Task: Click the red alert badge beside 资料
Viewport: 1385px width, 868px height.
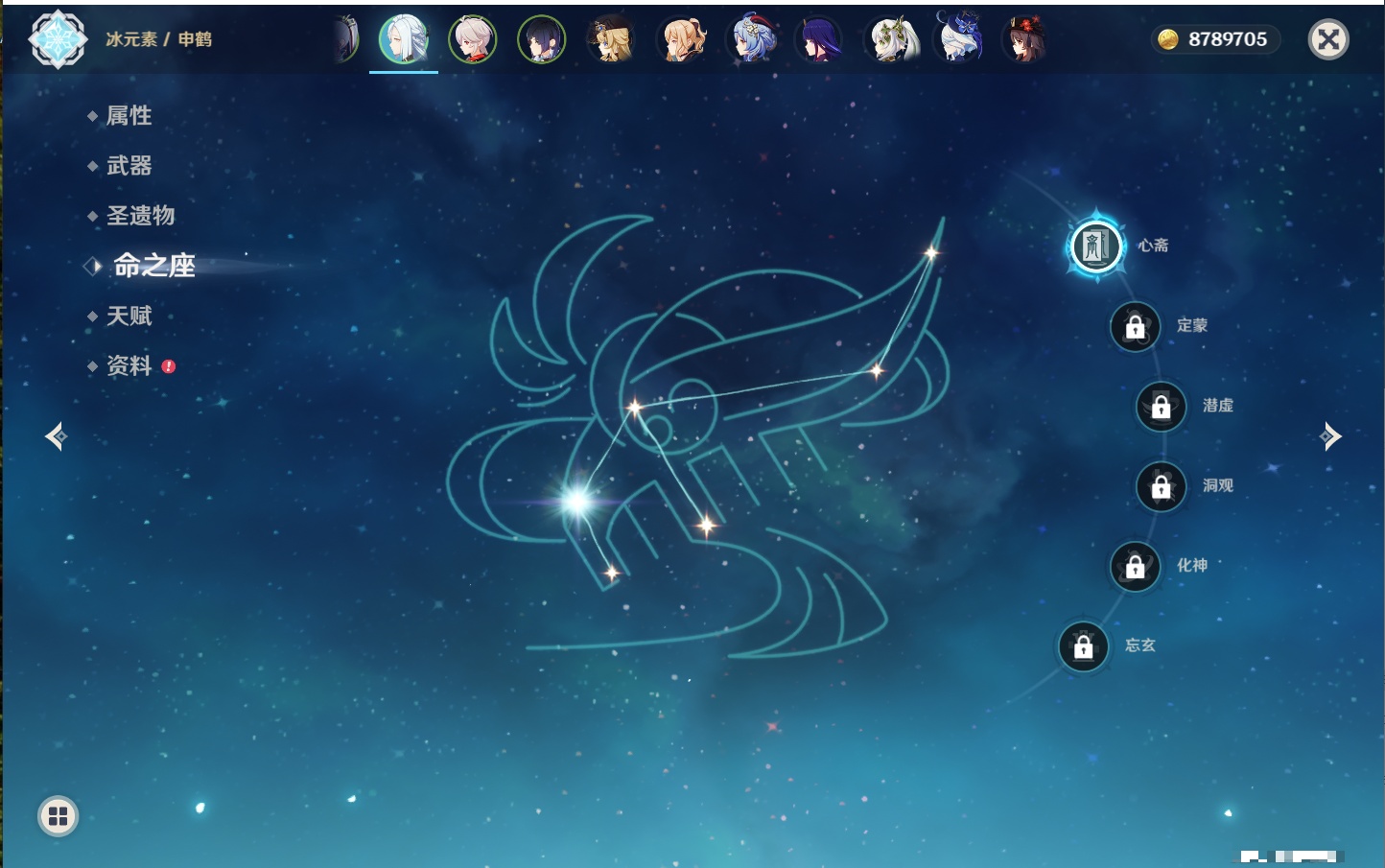Action: (169, 366)
